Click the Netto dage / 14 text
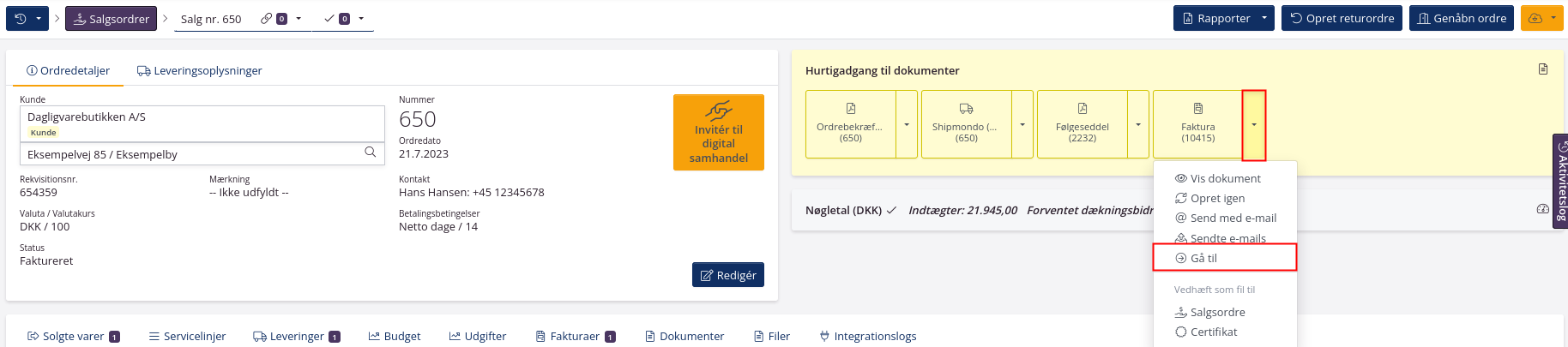 point(438,227)
